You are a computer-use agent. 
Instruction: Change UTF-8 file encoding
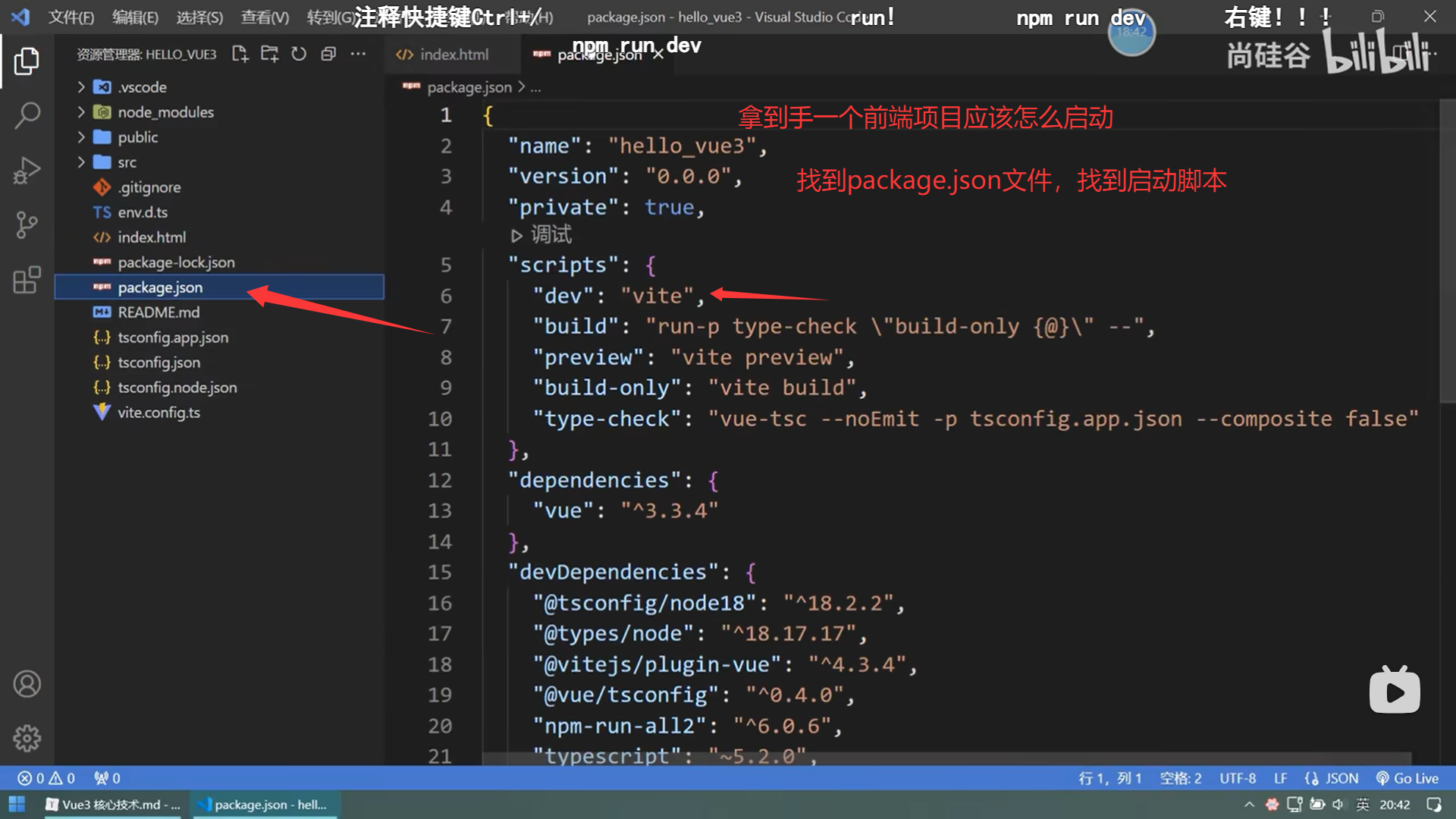[x=1238, y=778]
